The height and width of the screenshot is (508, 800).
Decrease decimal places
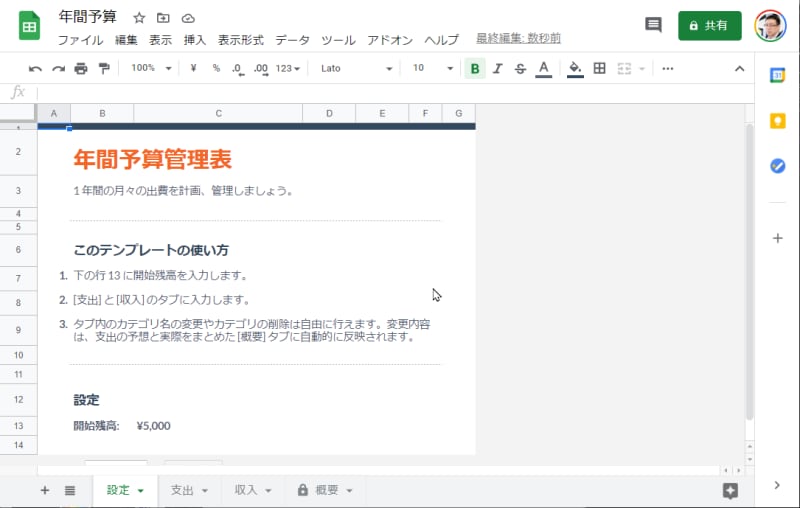coord(238,68)
